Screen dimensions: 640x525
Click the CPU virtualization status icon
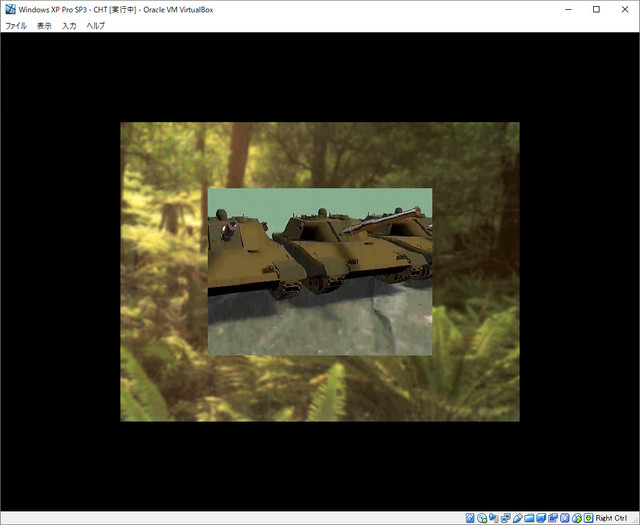564,518
